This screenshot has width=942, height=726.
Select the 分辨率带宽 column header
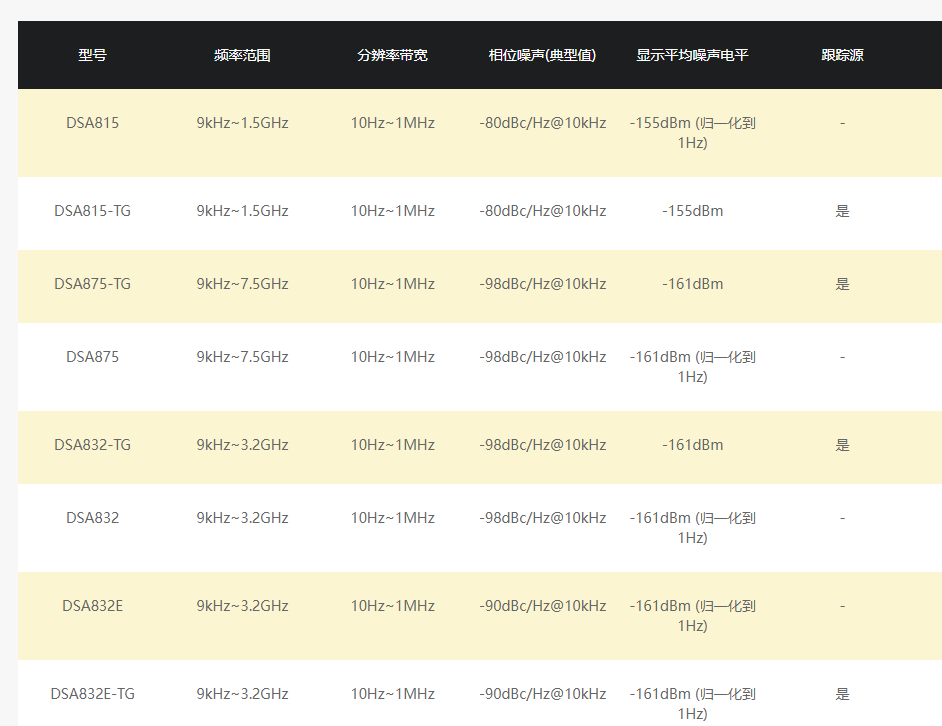[392, 55]
